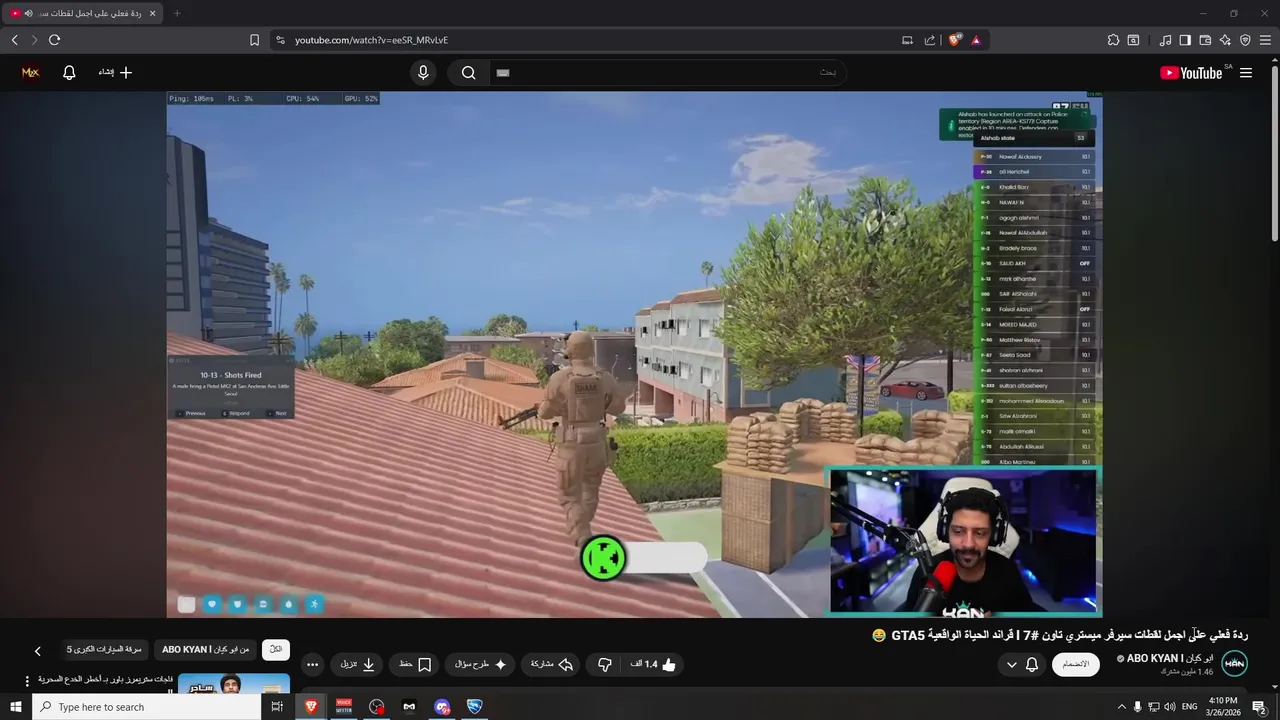Screen dimensions: 1280x720
Task: Open Brave browser taskbar icon
Action: click(311, 707)
